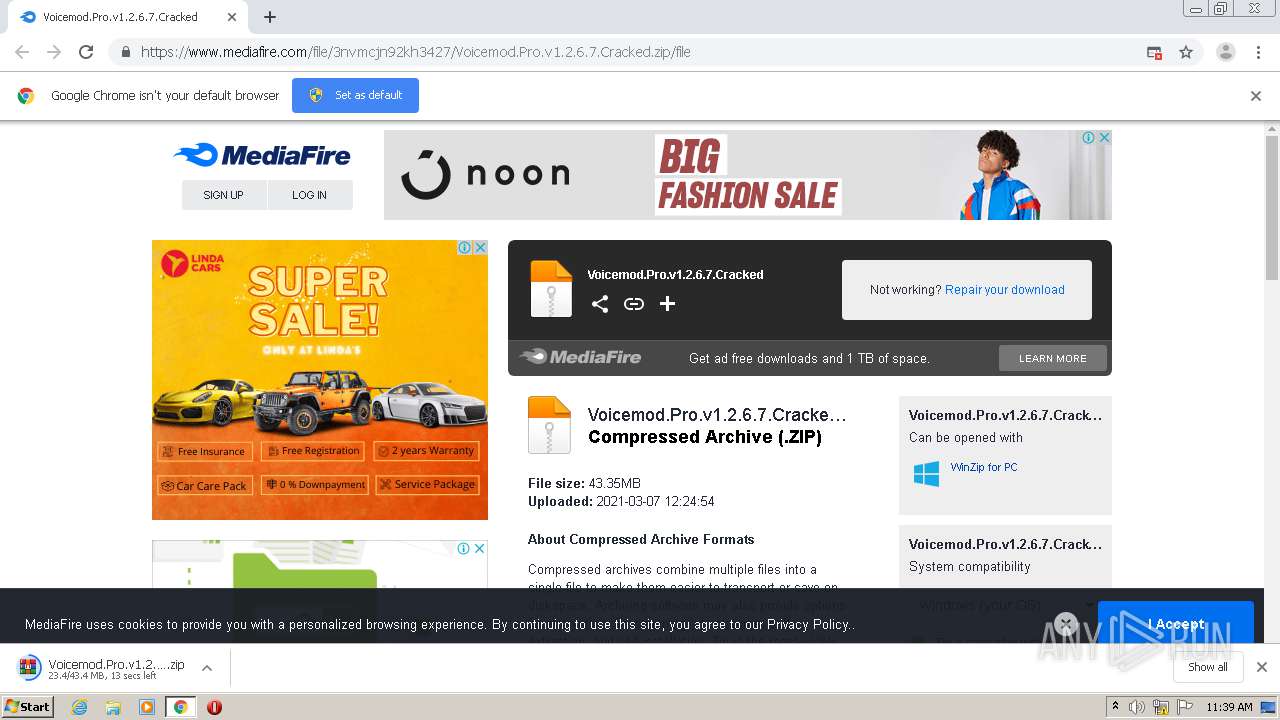1280x720 pixels.
Task: Click the noon fashion sale banner
Action: click(x=747, y=175)
